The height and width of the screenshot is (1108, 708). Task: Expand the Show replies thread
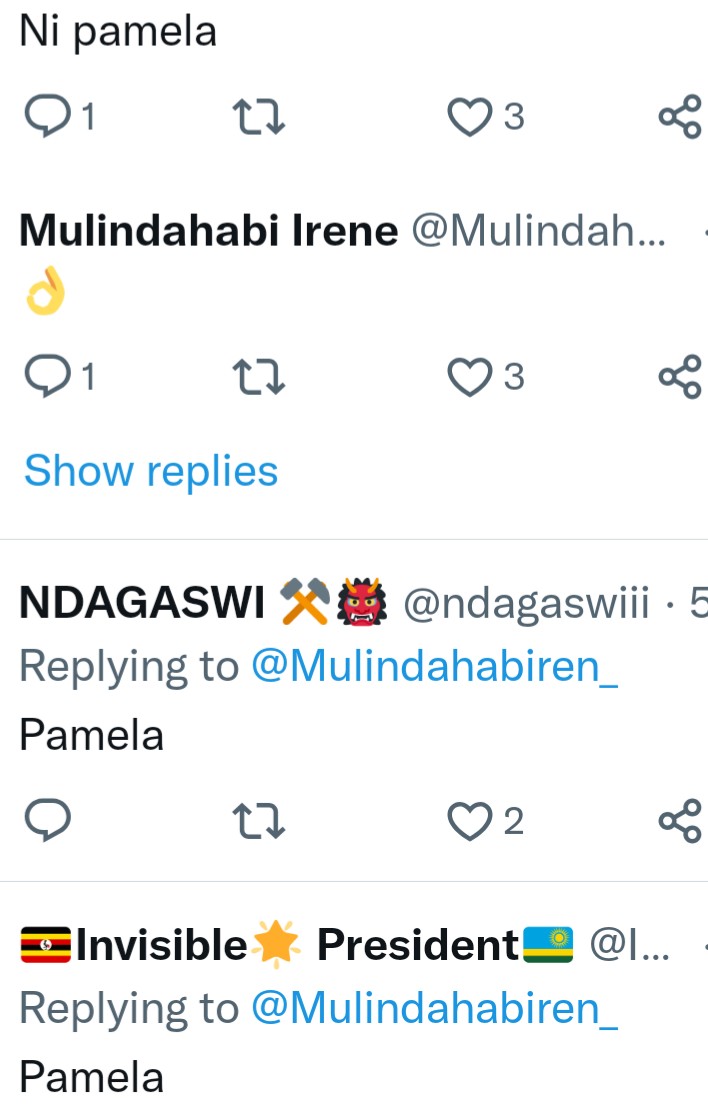pyautogui.click(x=151, y=471)
